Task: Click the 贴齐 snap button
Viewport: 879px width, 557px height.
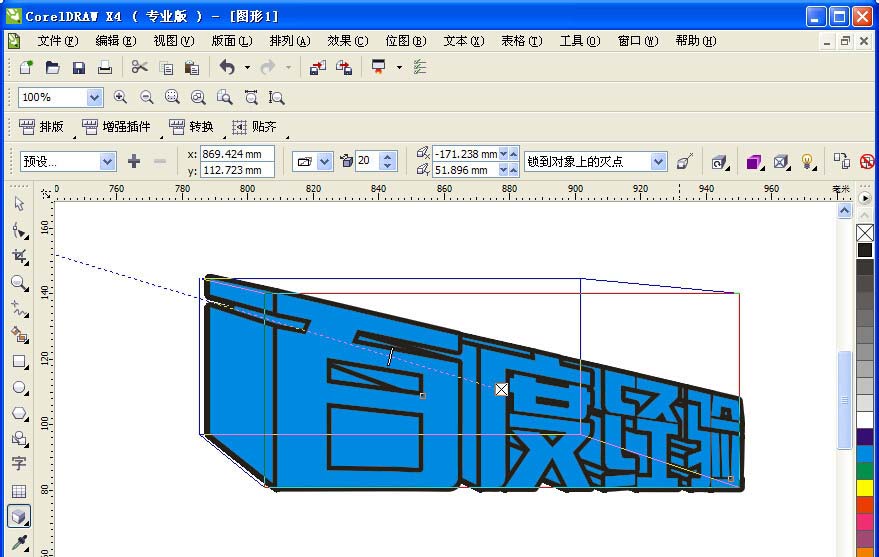Action: click(254, 127)
